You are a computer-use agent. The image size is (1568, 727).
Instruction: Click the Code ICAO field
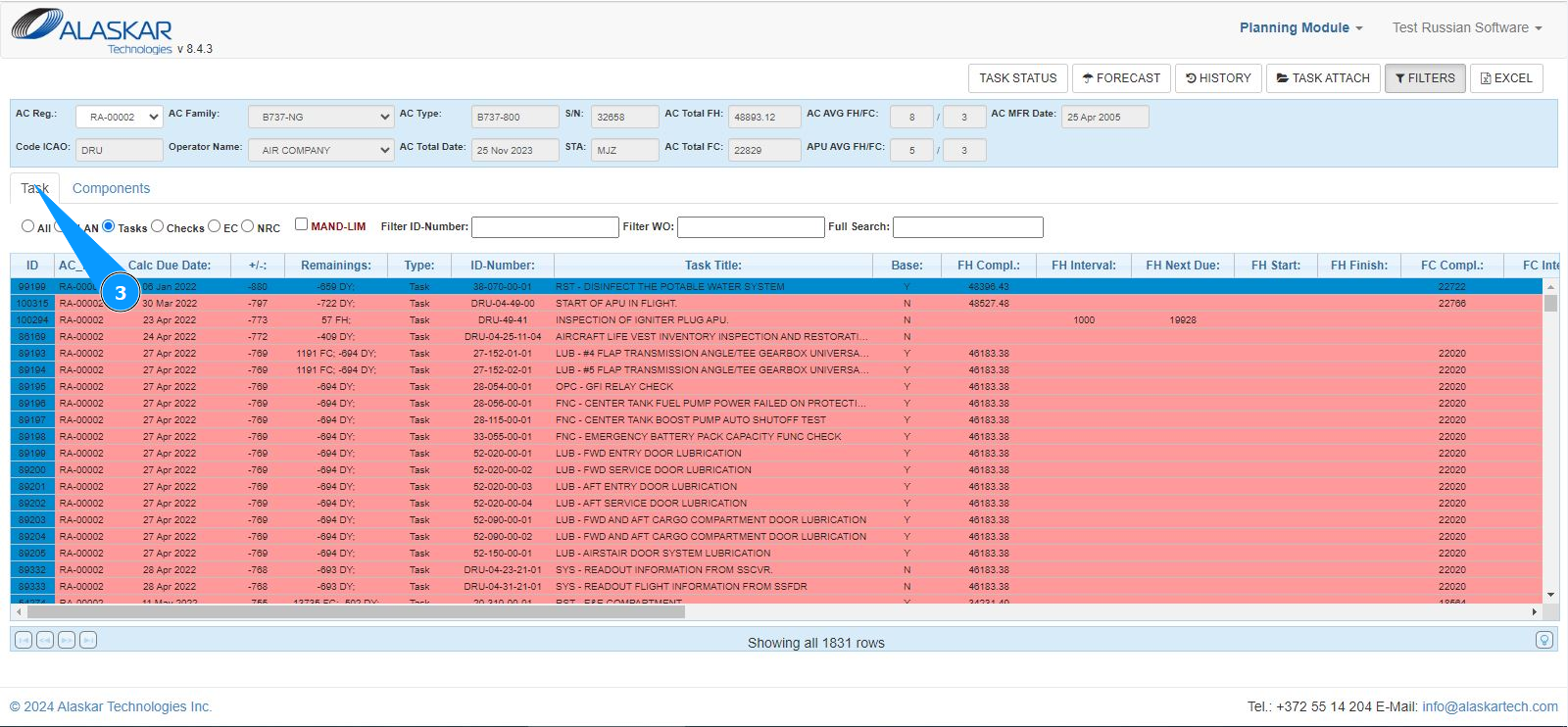pos(120,150)
